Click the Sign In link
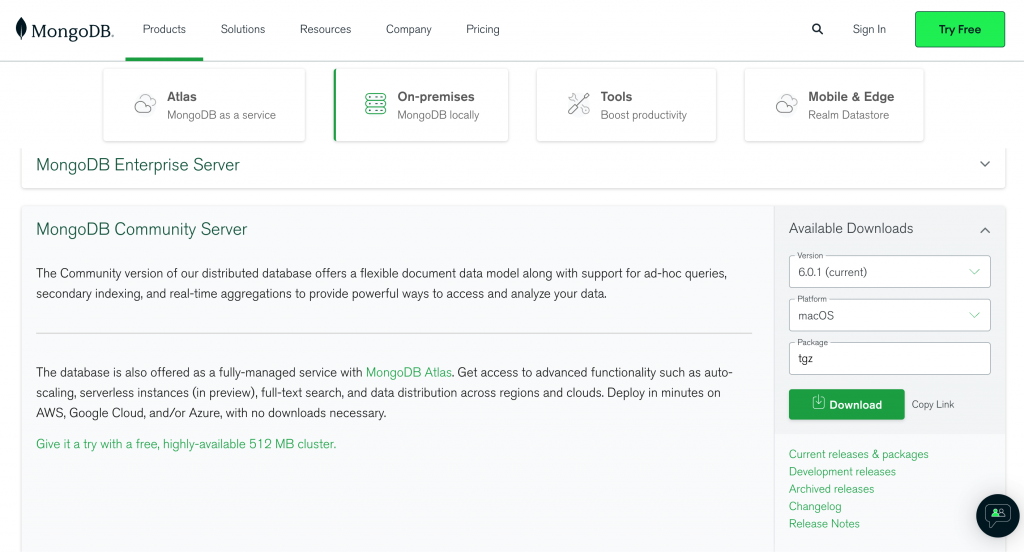Image resolution: width=1024 pixels, height=552 pixels. pyautogui.click(x=869, y=29)
